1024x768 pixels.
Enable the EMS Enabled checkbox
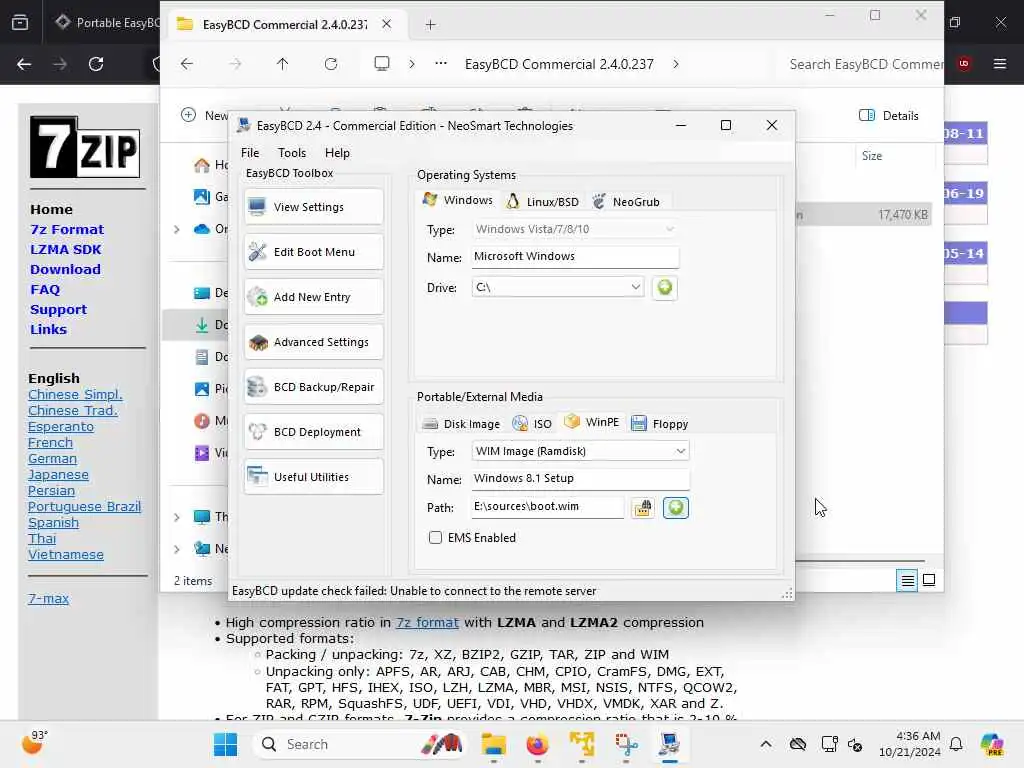(x=435, y=537)
